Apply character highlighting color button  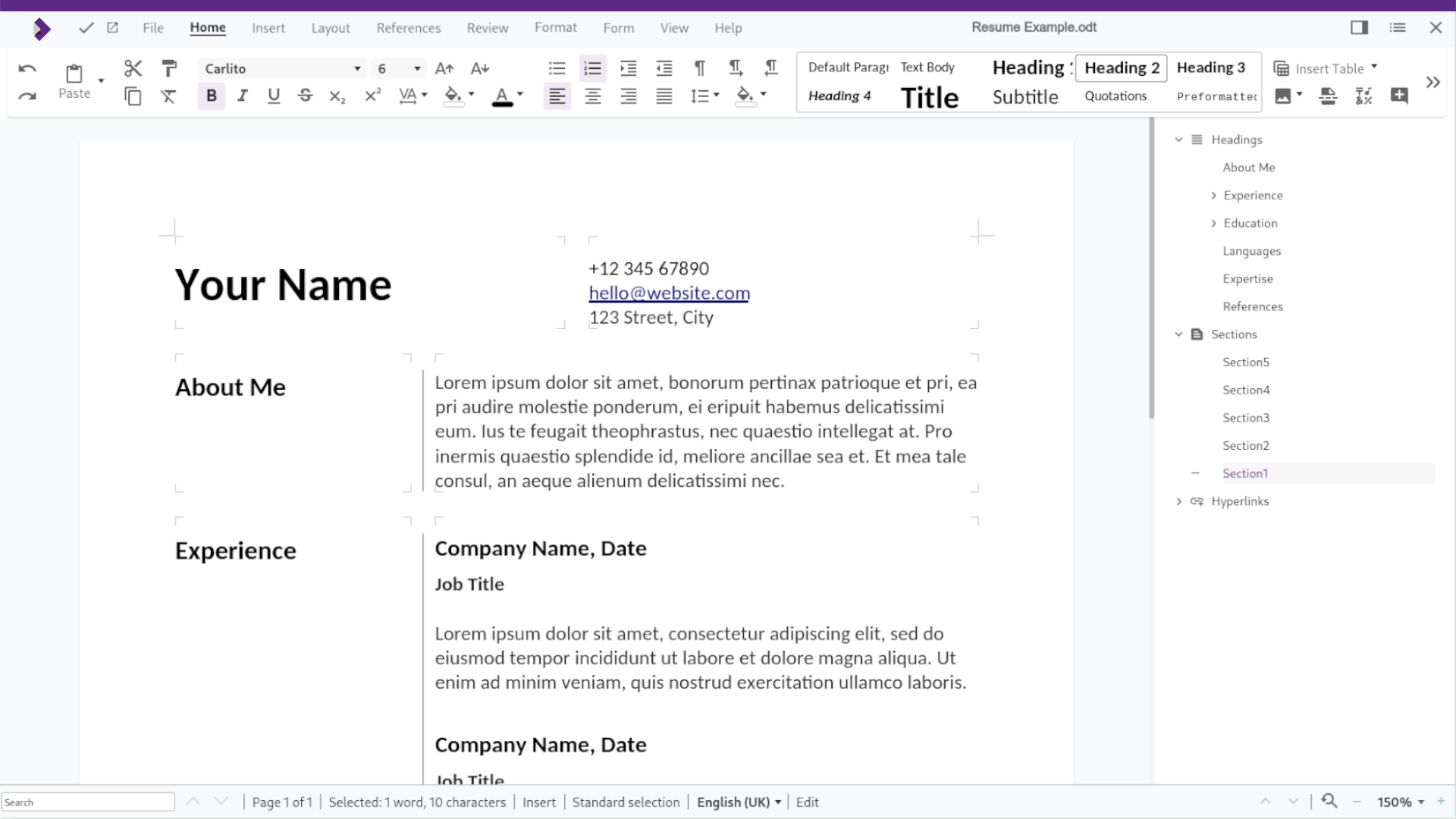coord(453,96)
